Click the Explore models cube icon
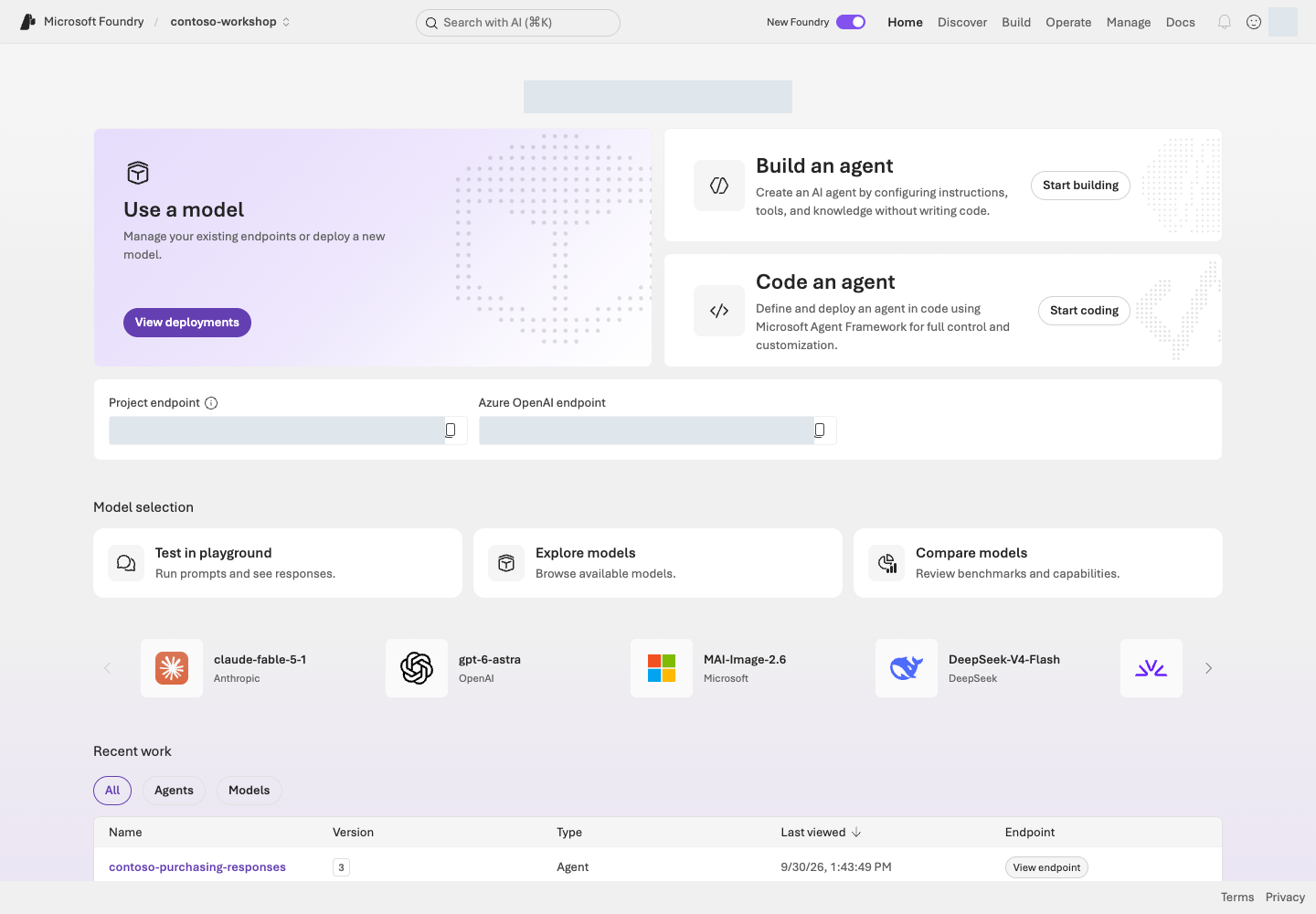 [x=506, y=563]
